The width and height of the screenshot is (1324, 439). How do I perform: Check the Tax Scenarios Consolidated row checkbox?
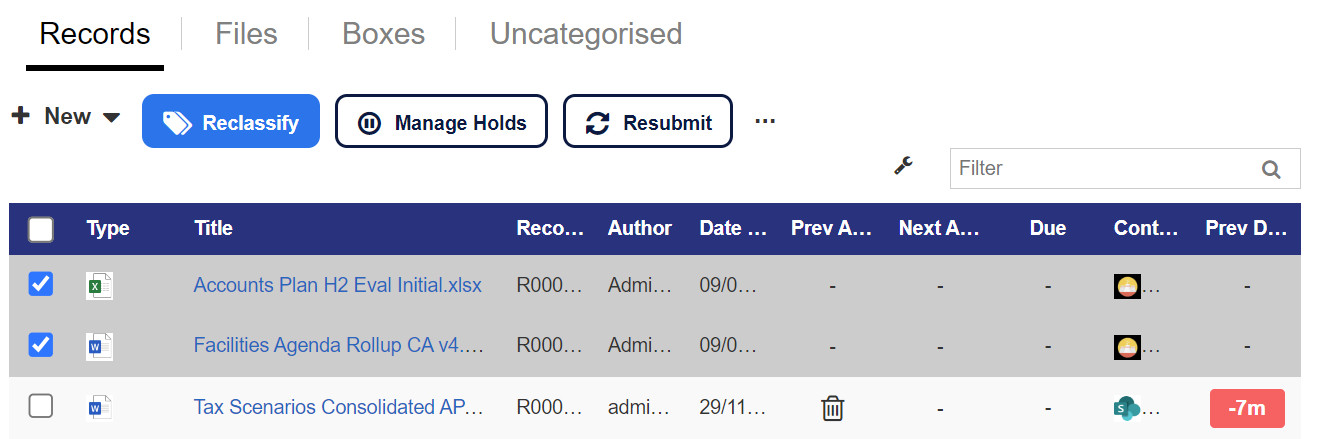tap(41, 407)
